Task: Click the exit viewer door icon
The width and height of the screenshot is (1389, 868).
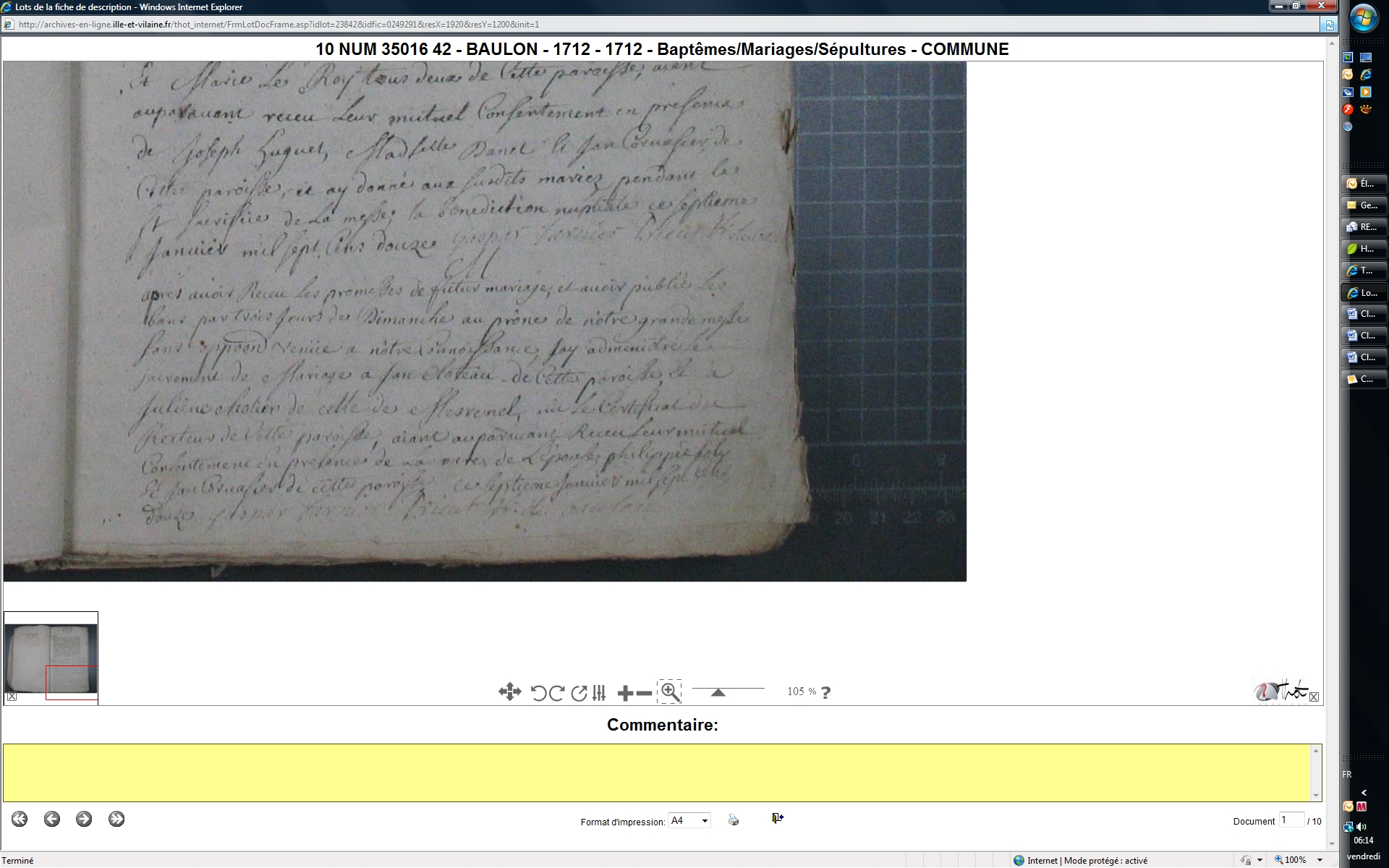Action: click(x=778, y=818)
